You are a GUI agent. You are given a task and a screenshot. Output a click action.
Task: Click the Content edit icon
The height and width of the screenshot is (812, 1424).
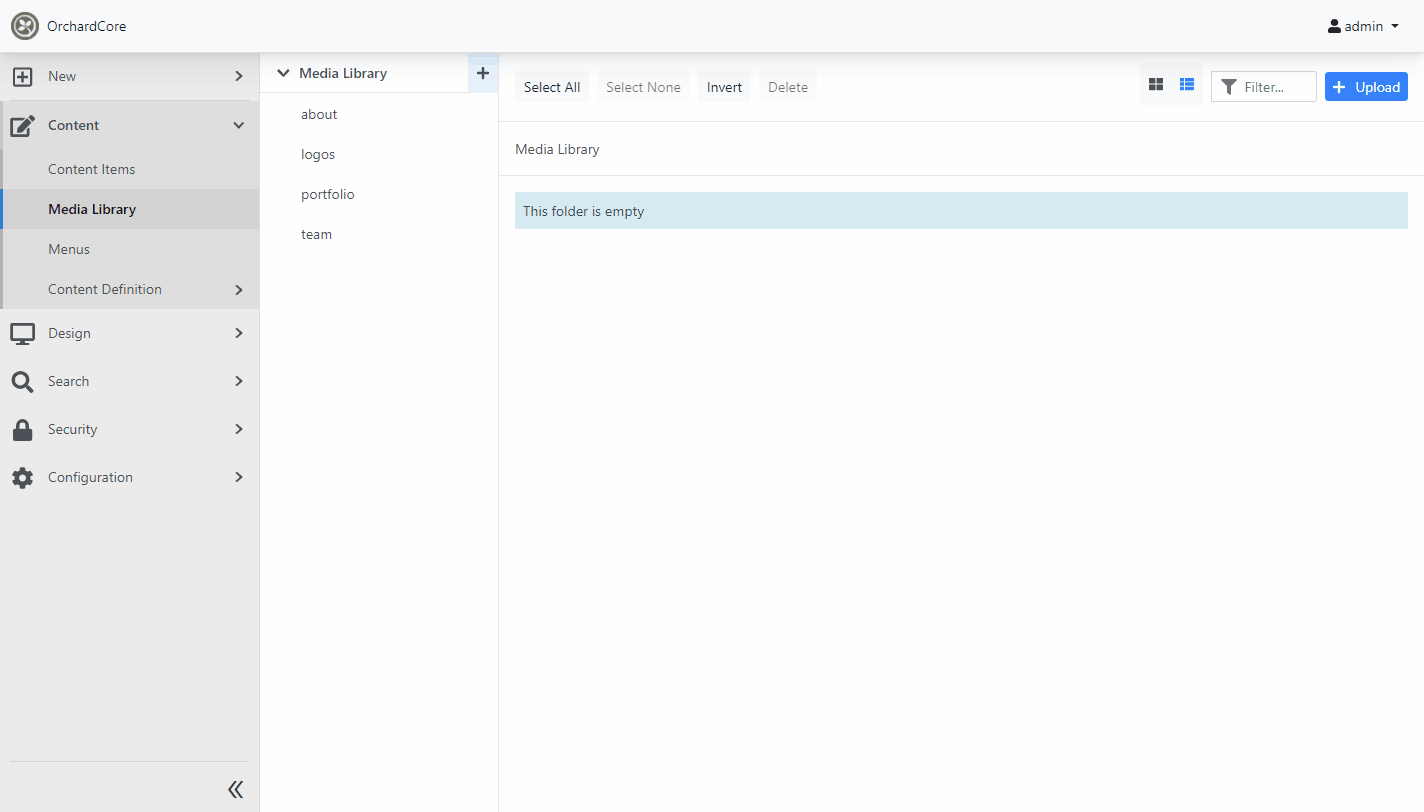click(23, 125)
